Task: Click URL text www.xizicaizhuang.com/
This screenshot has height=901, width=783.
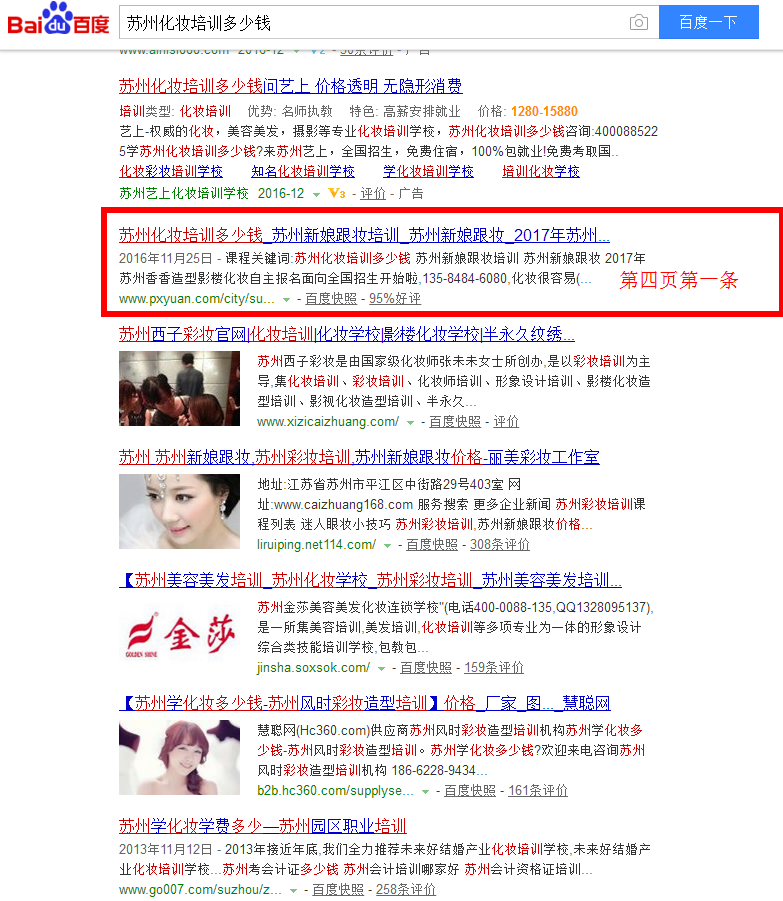Action: 328,422
